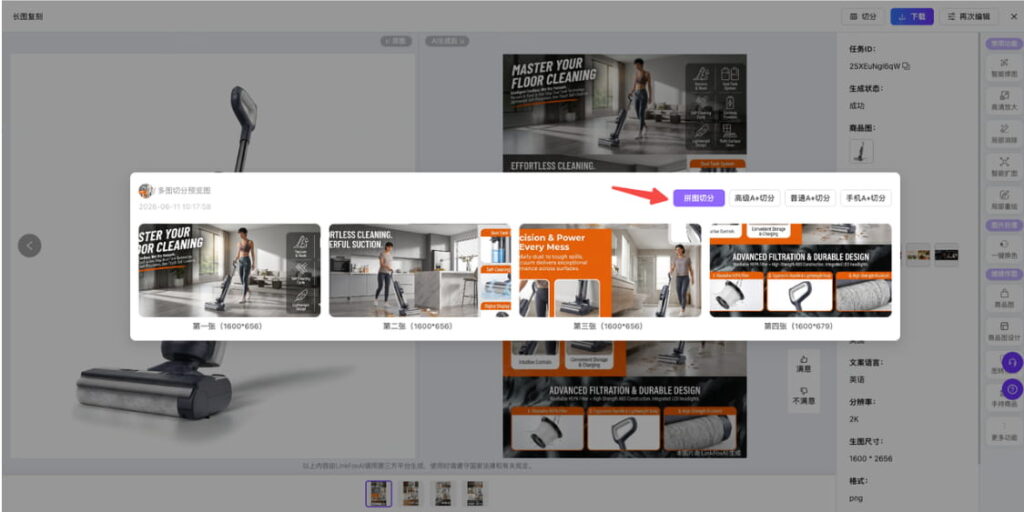Select the second thumbnail in bottom strip

410,494
